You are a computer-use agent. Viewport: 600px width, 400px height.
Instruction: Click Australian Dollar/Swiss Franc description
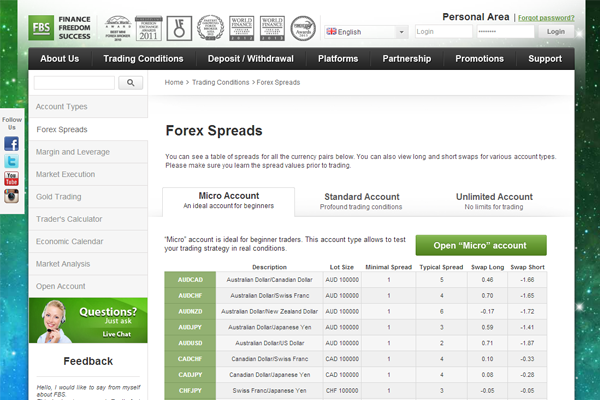(269, 296)
